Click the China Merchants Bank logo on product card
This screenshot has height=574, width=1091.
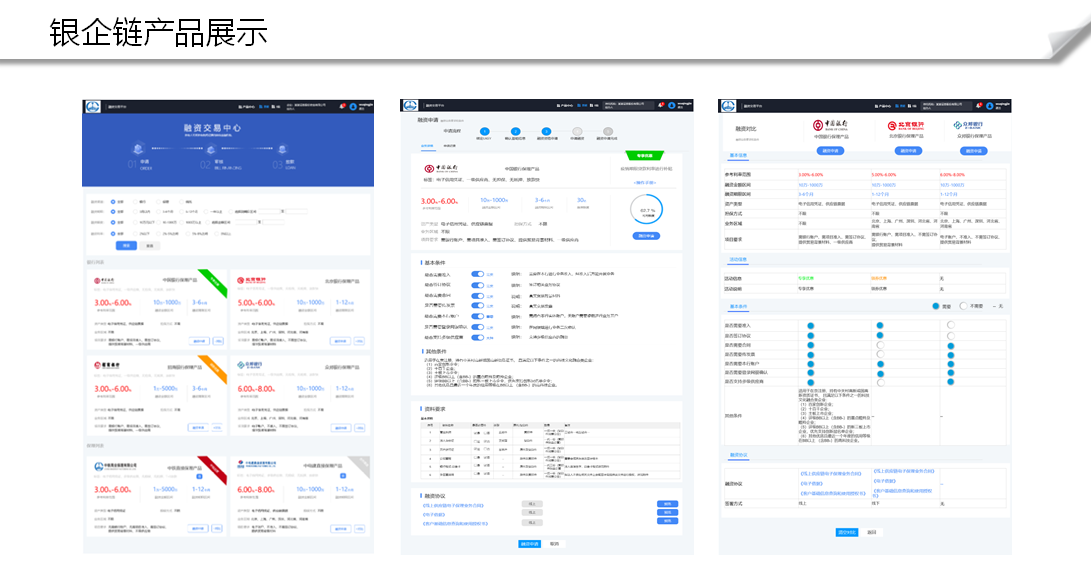(108, 364)
